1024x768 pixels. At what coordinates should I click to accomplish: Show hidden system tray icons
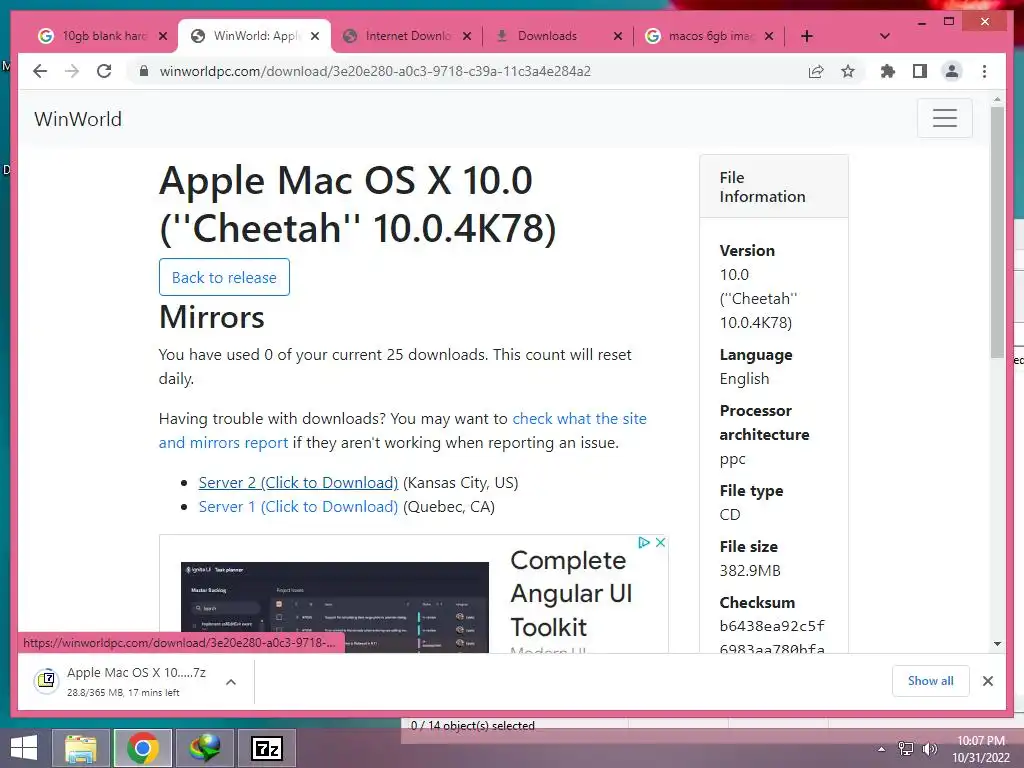[x=881, y=749]
